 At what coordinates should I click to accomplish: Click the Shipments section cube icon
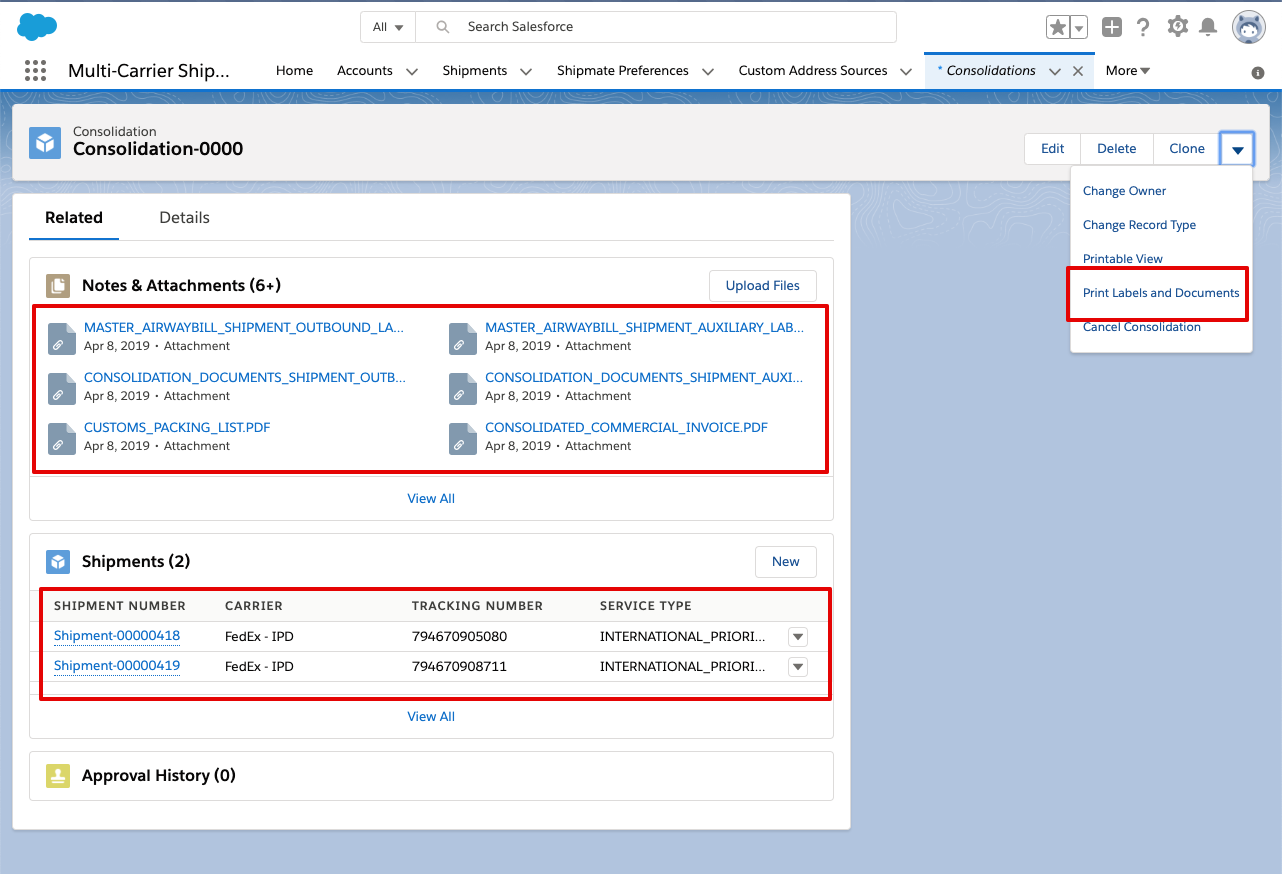tap(58, 561)
